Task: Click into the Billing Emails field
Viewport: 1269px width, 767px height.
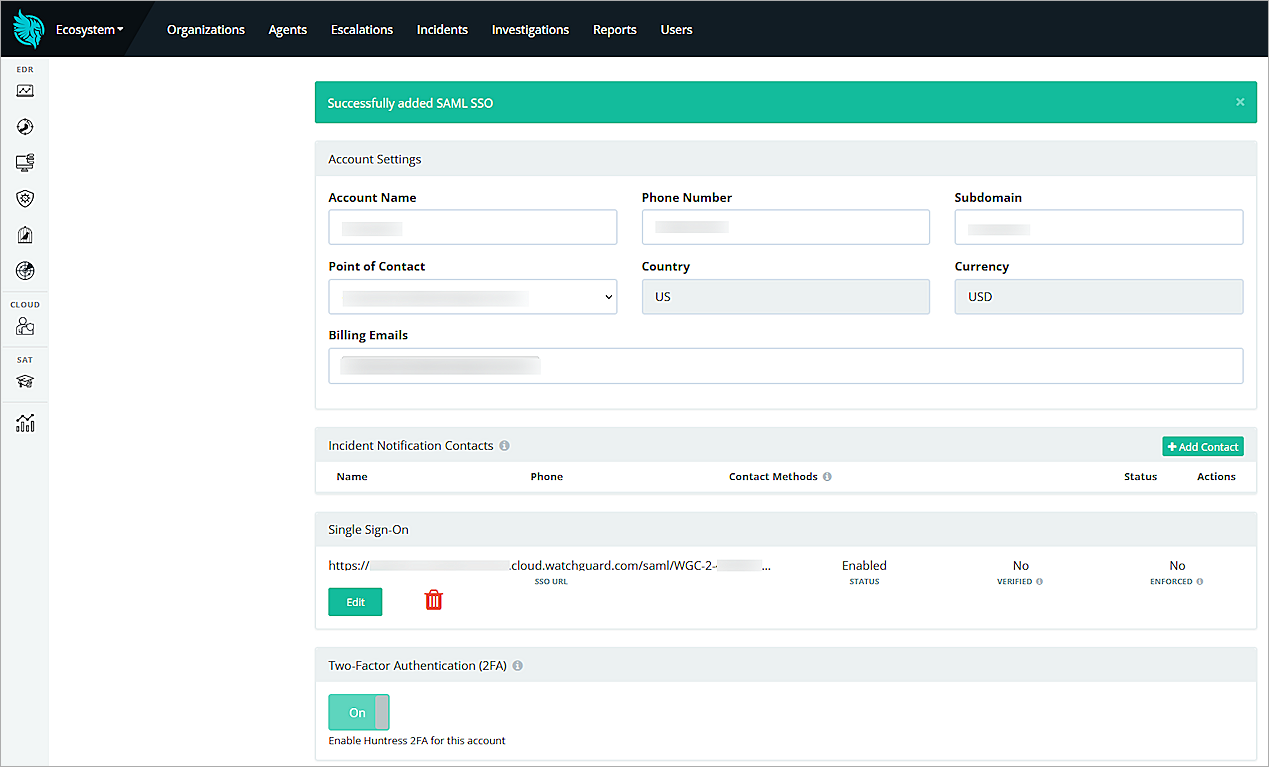Action: (785, 365)
